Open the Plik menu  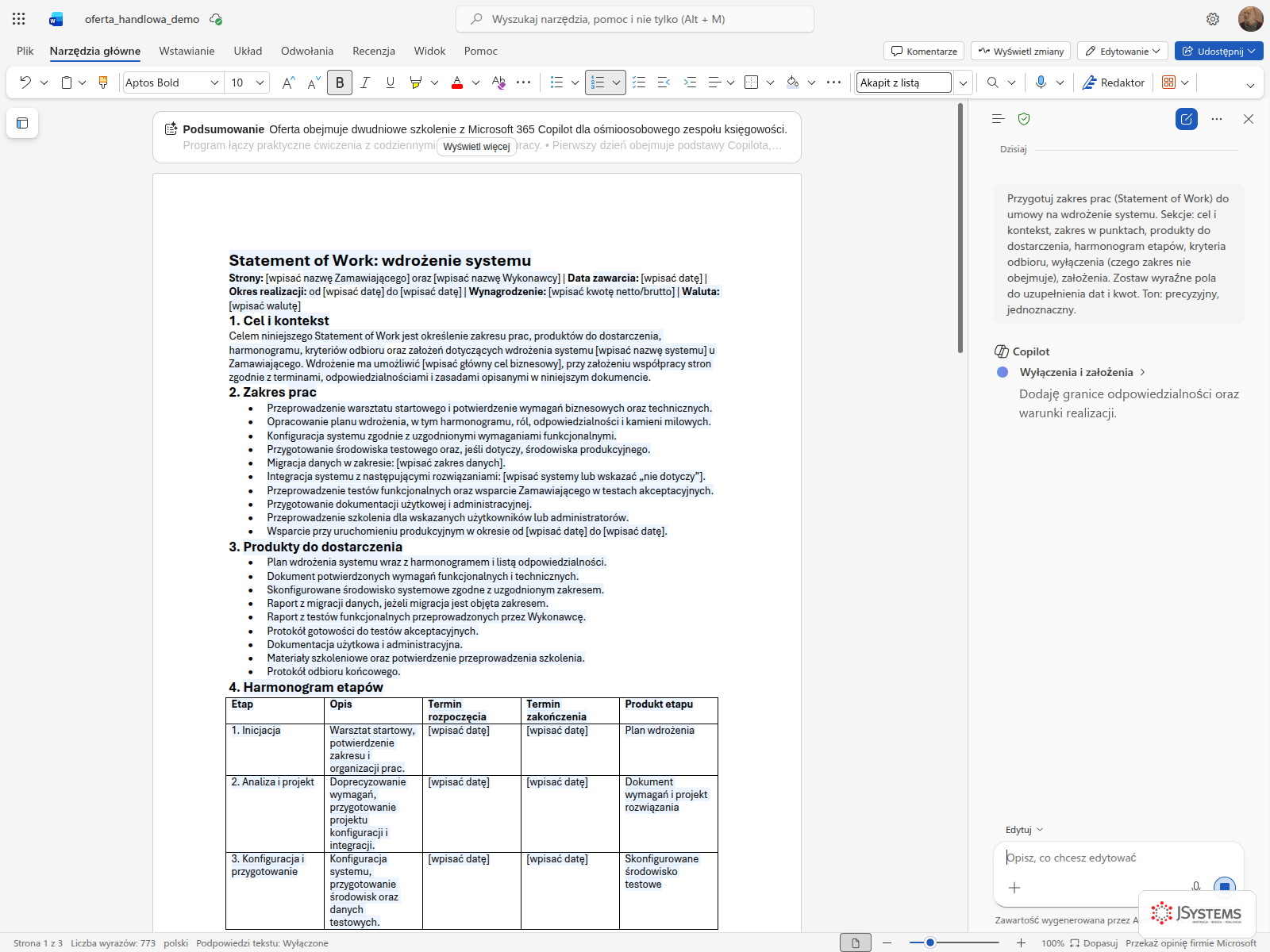25,51
